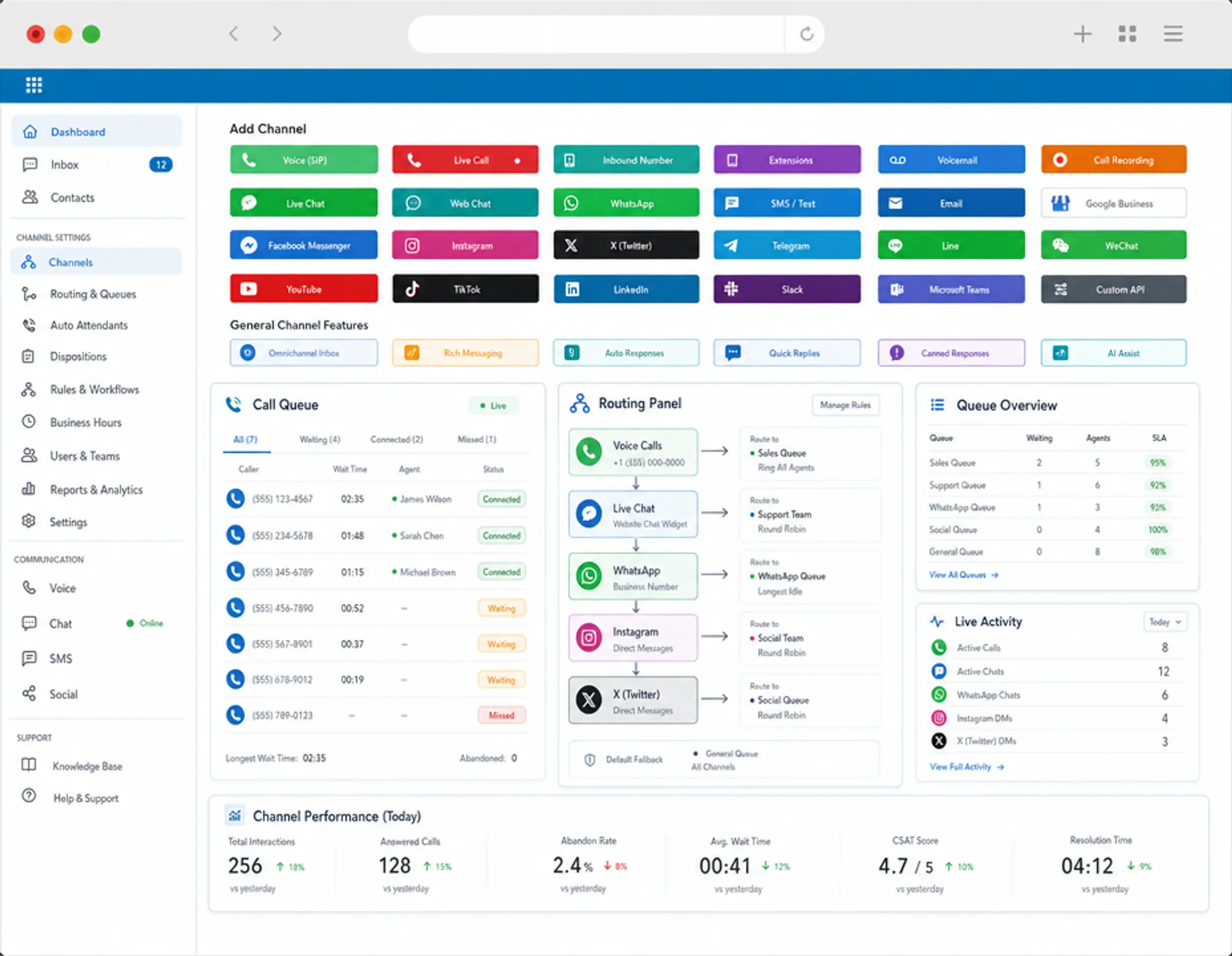Click the Call Recording icon
1232x956 pixels.
pos(1060,160)
